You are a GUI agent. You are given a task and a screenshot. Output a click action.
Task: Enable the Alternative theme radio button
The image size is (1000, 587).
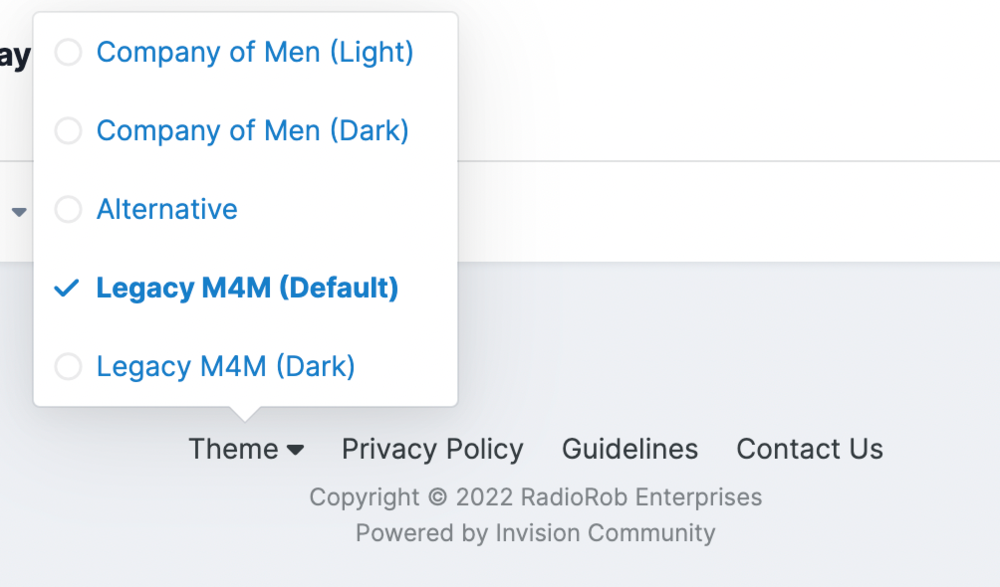(68, 210)
